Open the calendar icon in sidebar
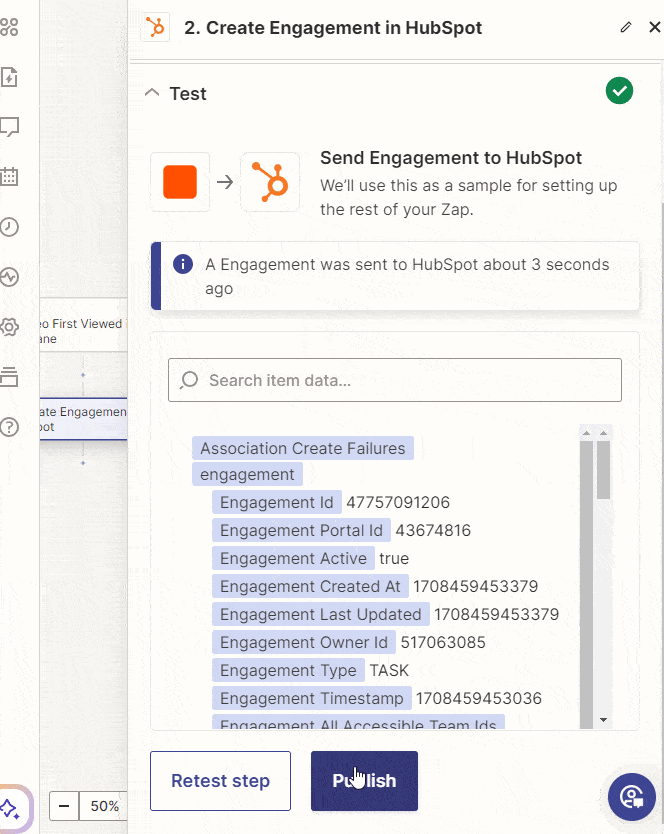 point(9,176)
